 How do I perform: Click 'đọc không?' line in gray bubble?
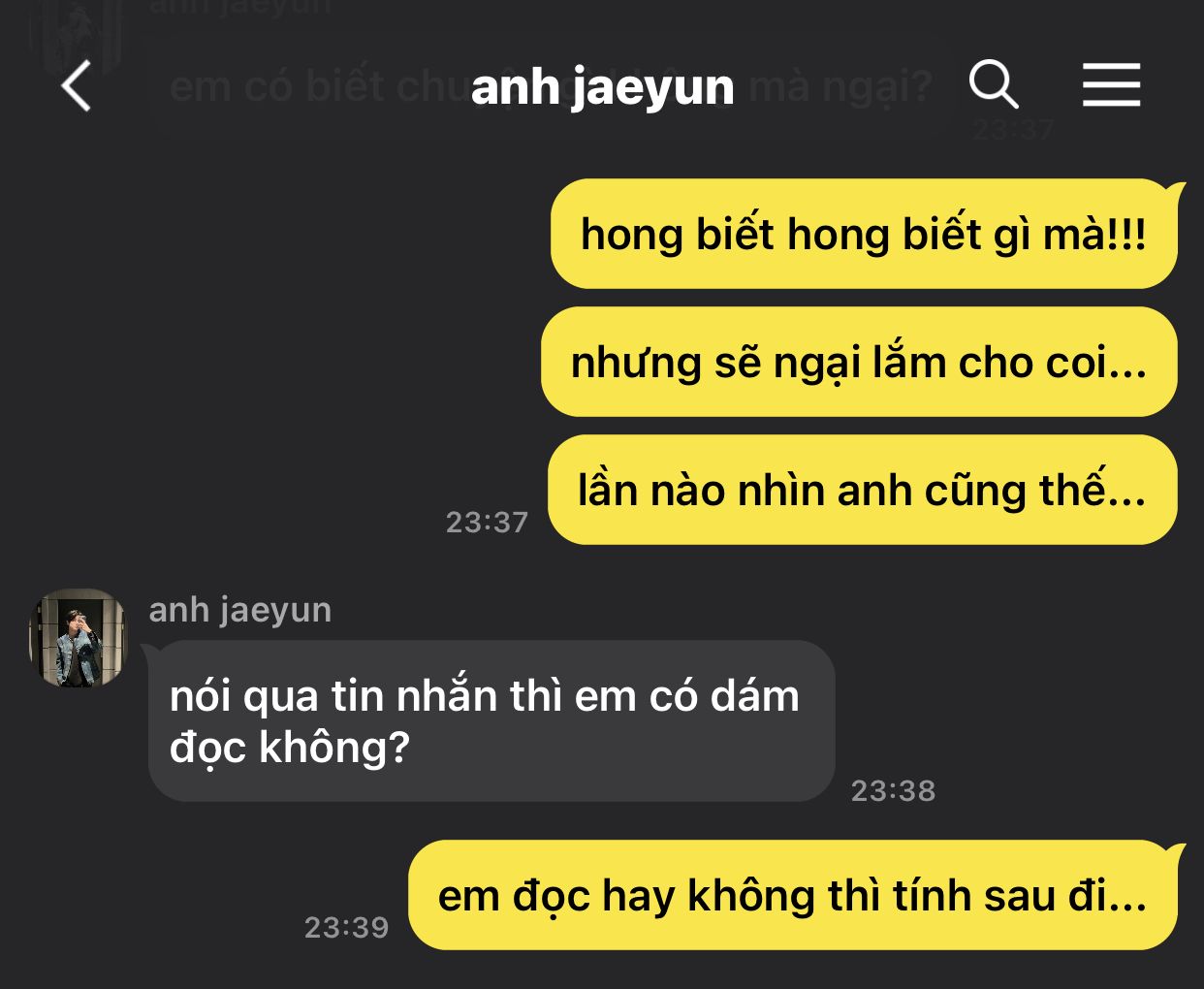click(289, 747)
